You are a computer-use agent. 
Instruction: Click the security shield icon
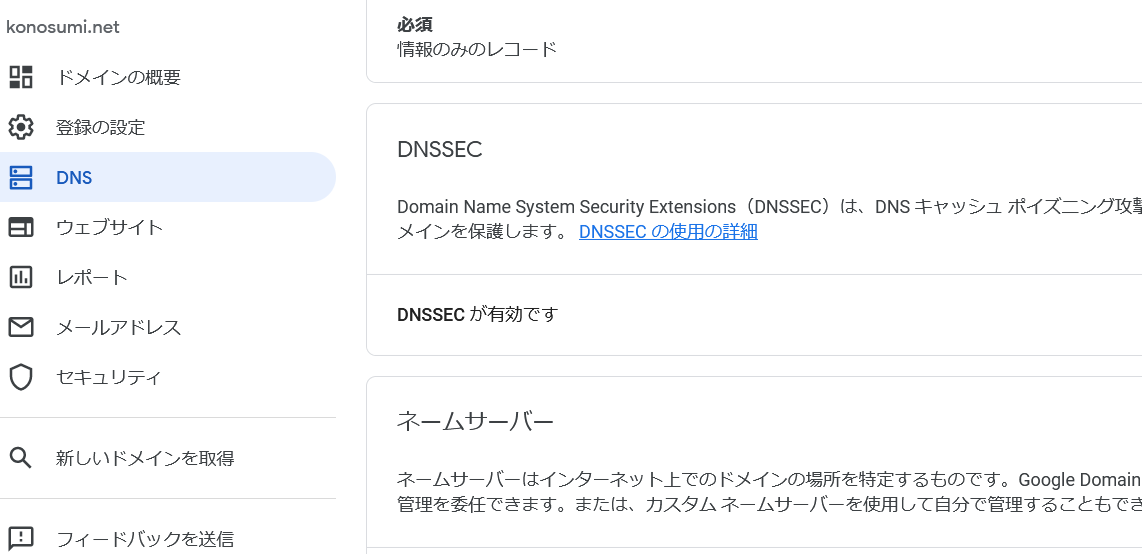(x=20, y=377)
